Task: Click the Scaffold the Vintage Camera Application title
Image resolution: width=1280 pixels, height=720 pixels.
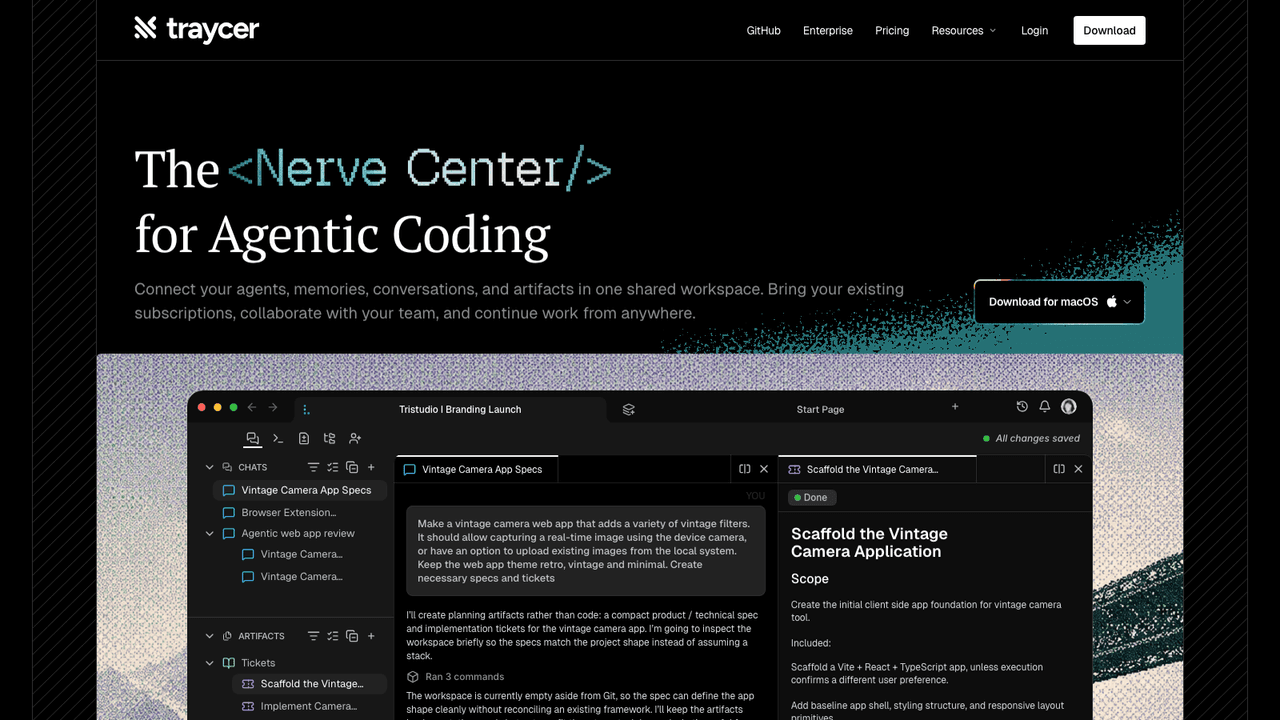Action: click(x=869, y=543)
